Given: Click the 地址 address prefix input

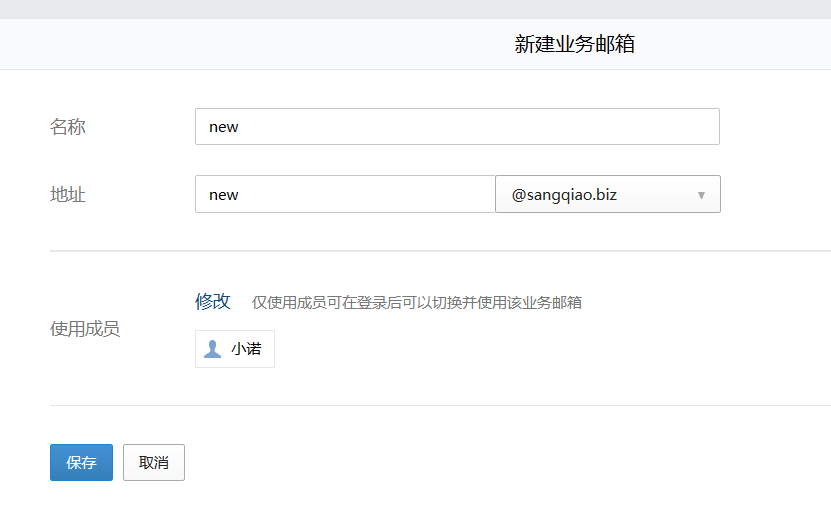Looking at the screenshot, I should pos(345,194).
